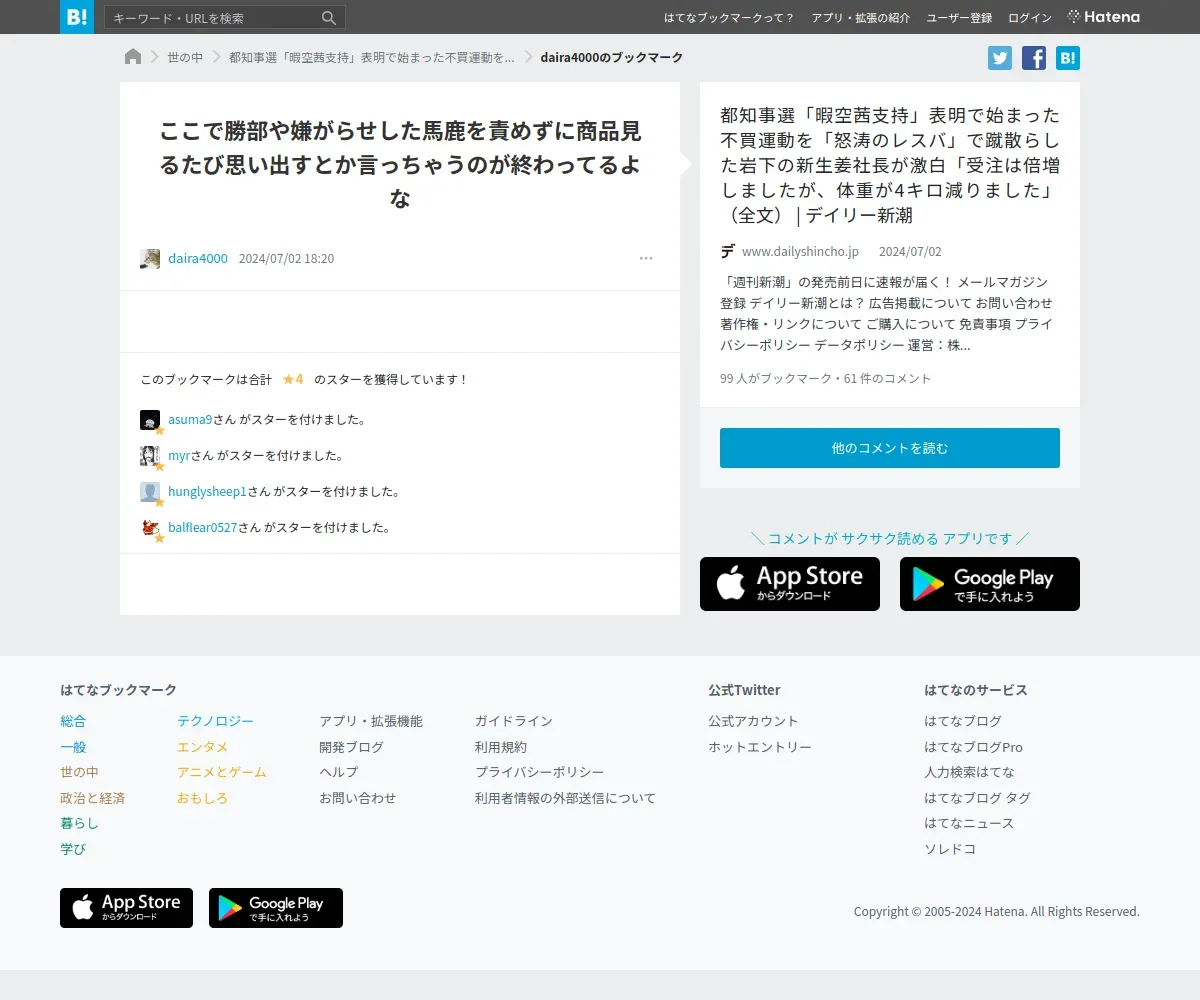Open the footer 政治と経済 category

(92, 798)
